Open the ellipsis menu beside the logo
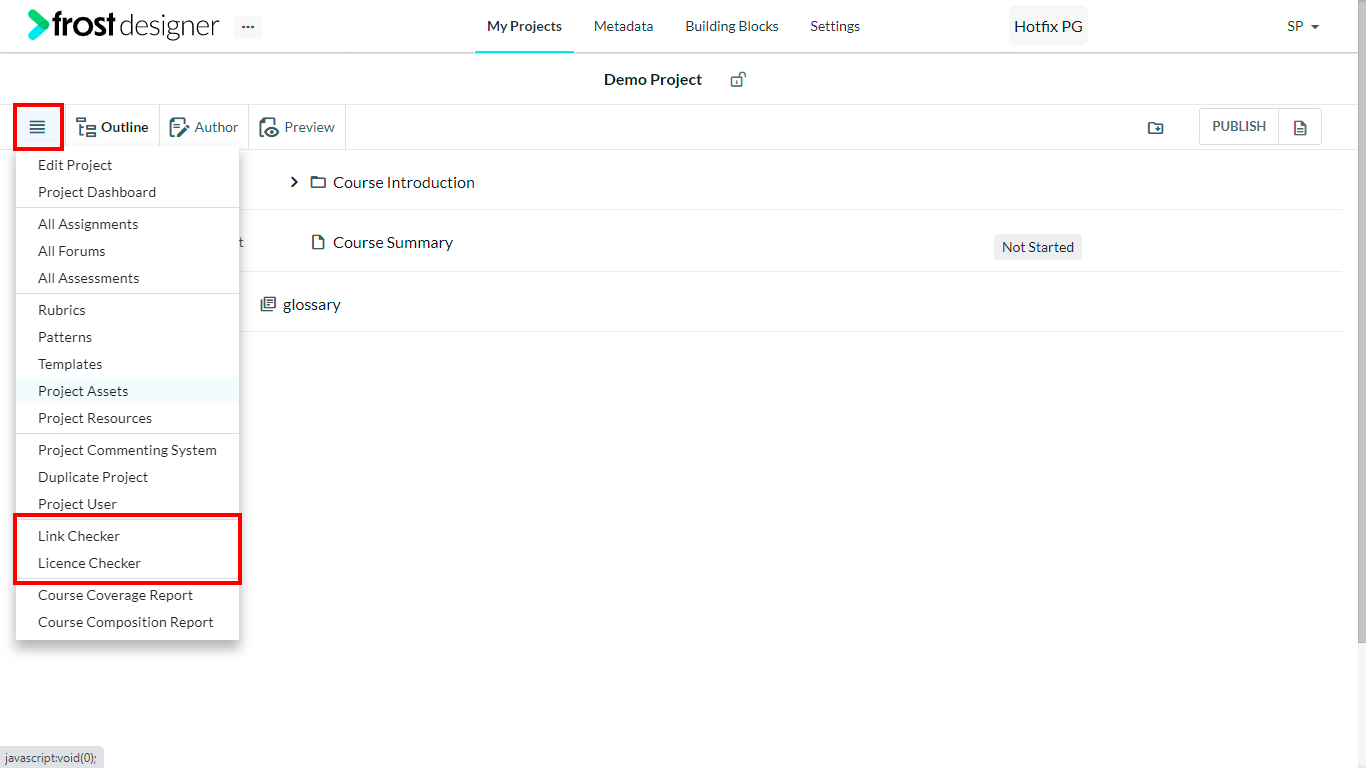This screenshot has height=768, width=1366. pyautogui.click(x=248, y=27)
